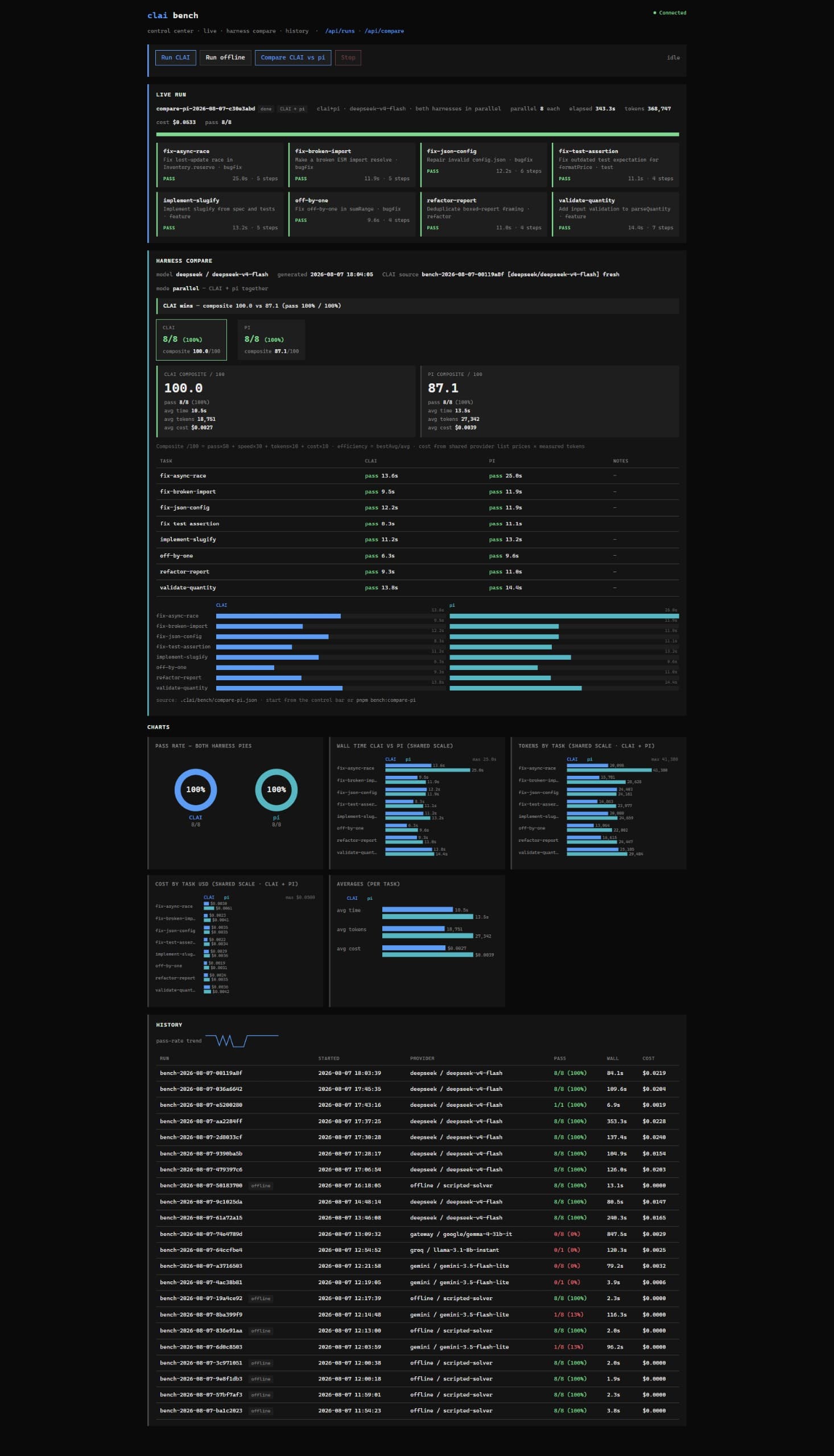Click pi's 25.0s cell for fix-async-race
The image size is (834, 1456).
point(505,476)
